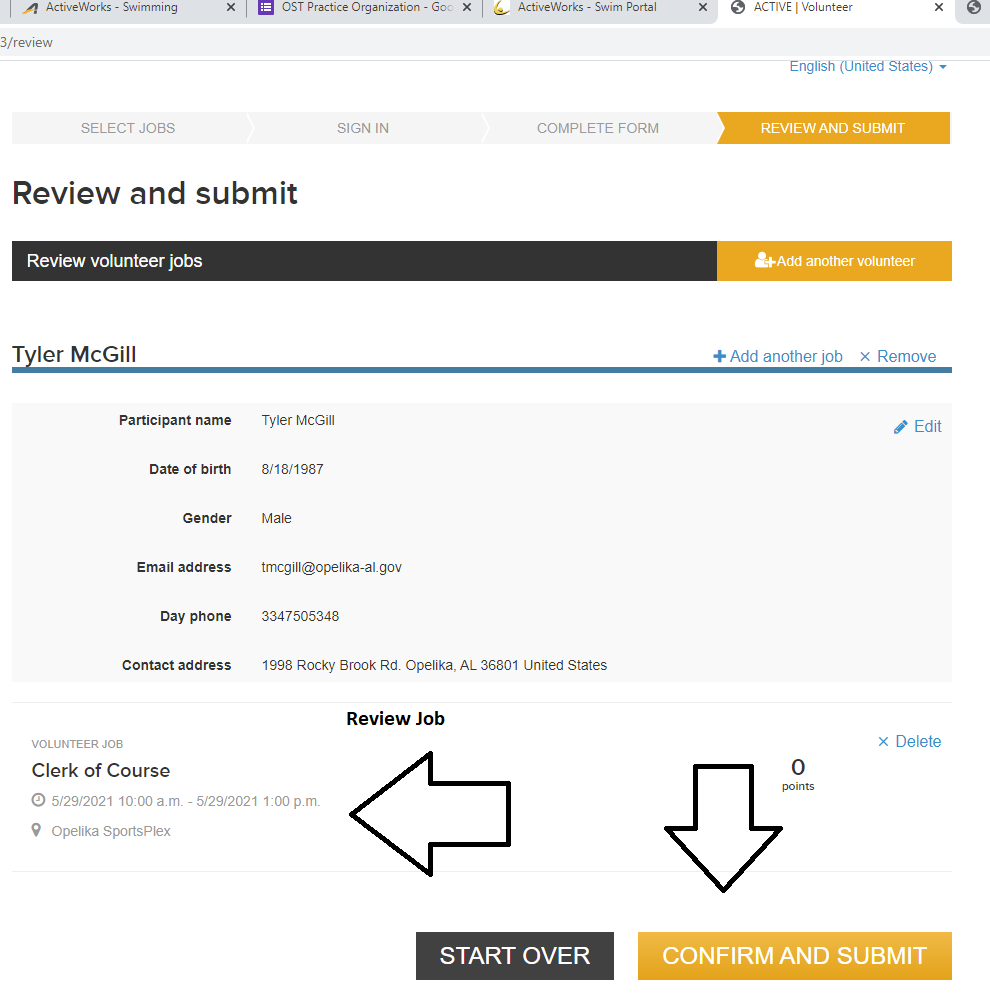The height and width of the screenshot is (1003, 990).
Task: Close the OST Practice Organization tab
Action: 466,8
